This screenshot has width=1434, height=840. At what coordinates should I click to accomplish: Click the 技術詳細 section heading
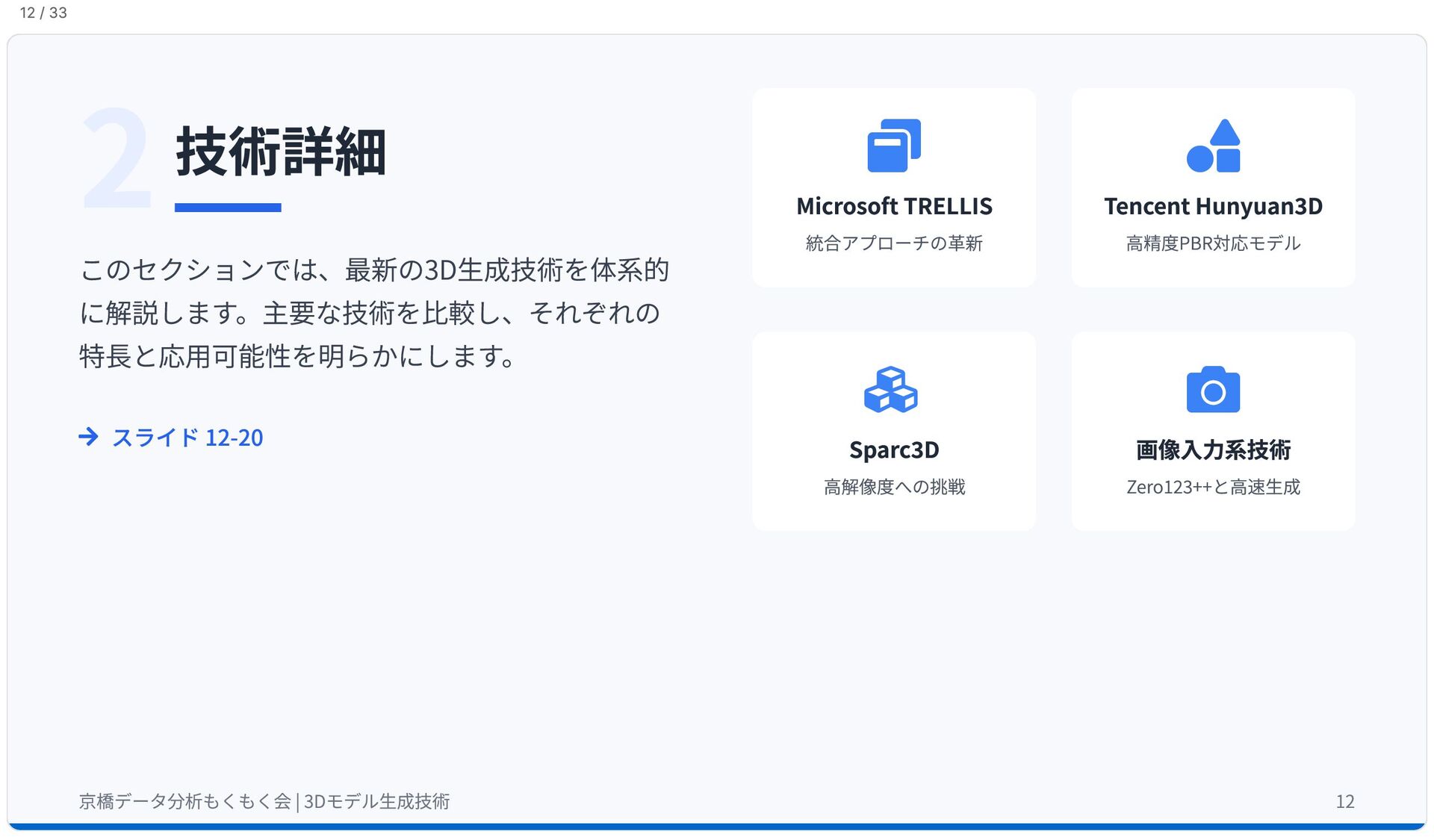pos(281,152)
